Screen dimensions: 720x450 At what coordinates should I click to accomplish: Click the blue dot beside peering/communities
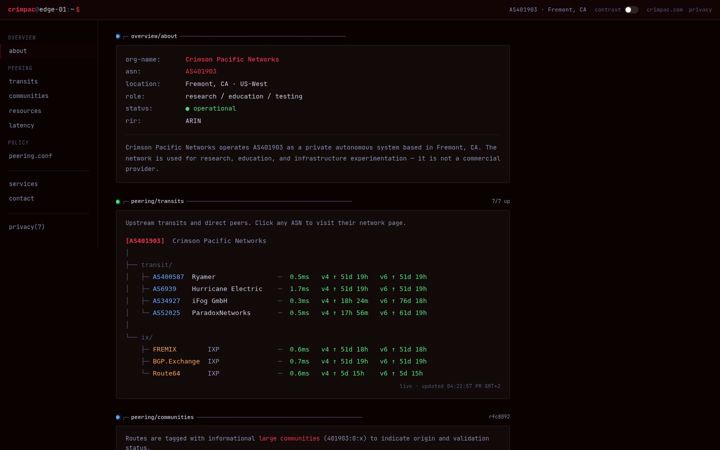(x=118, y=417)
